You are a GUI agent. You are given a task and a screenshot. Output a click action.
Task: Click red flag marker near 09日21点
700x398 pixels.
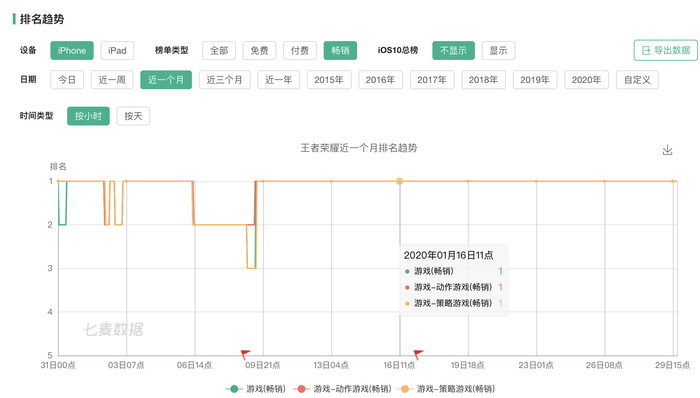[x=245, y=354]
